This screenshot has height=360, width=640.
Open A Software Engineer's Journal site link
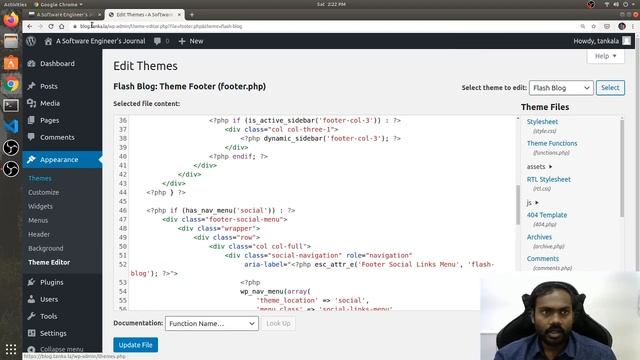(95, 41)
